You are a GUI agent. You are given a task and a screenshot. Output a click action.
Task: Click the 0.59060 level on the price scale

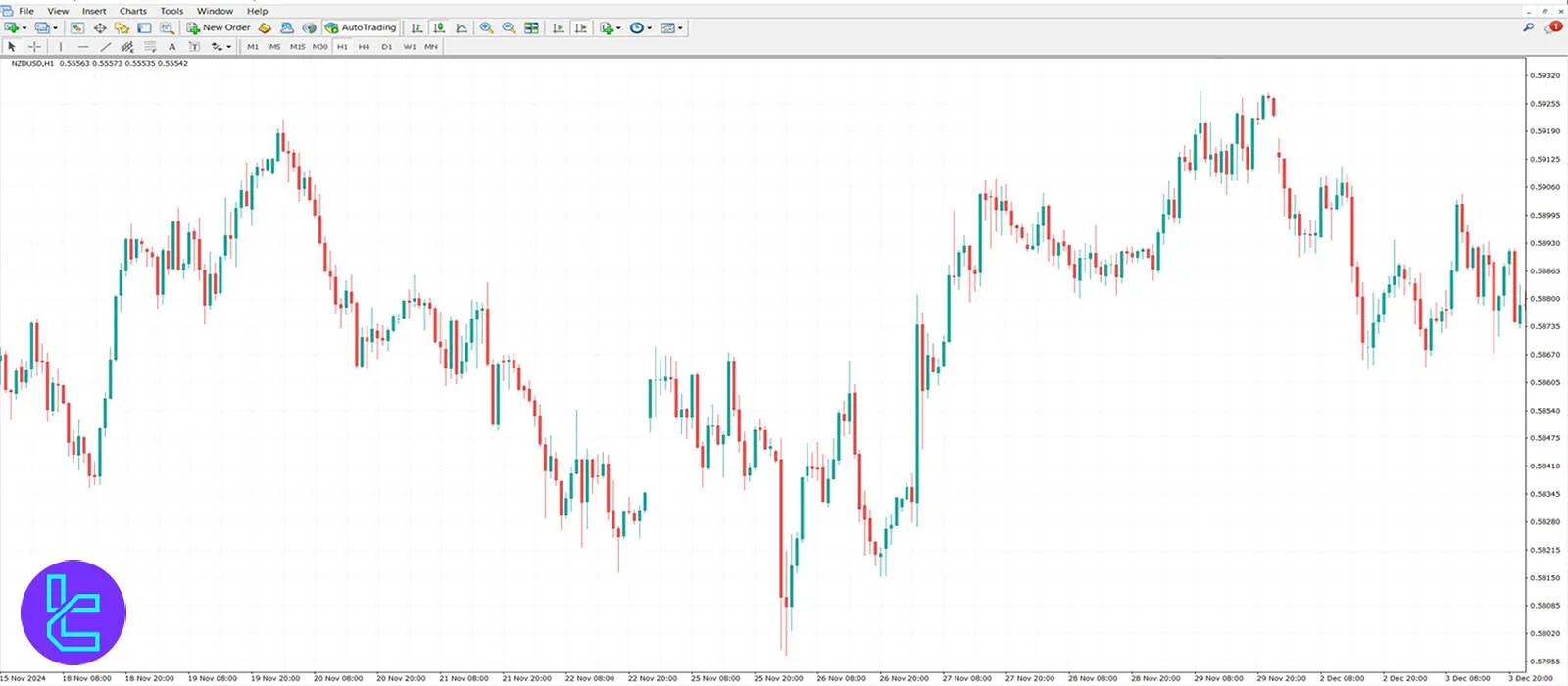[1545, 187]
